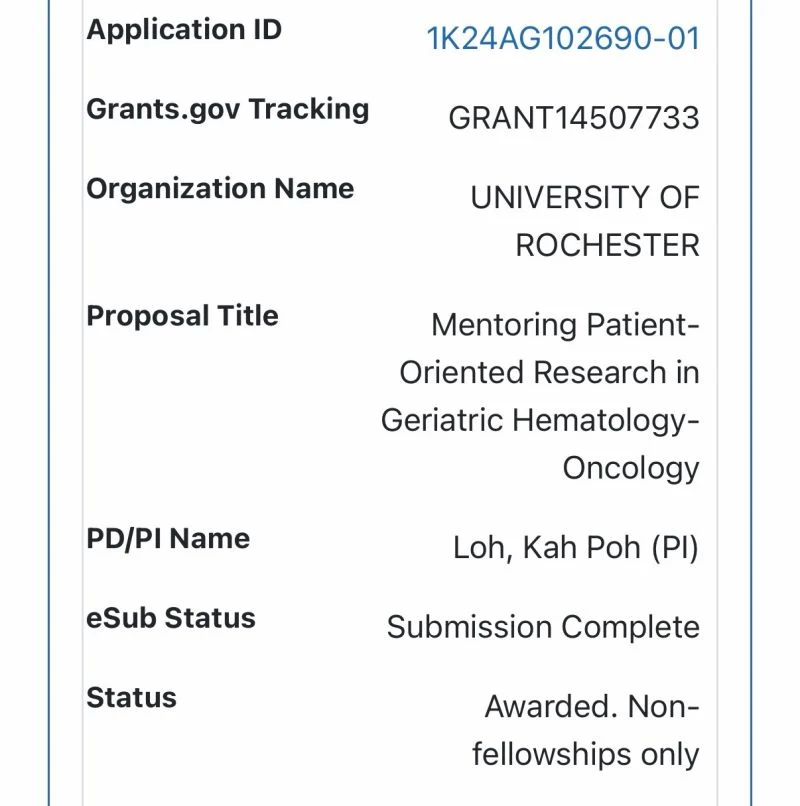Click Geriatric Hematology- text line
Screen dimensions: 800x806
tap(540, 420)
